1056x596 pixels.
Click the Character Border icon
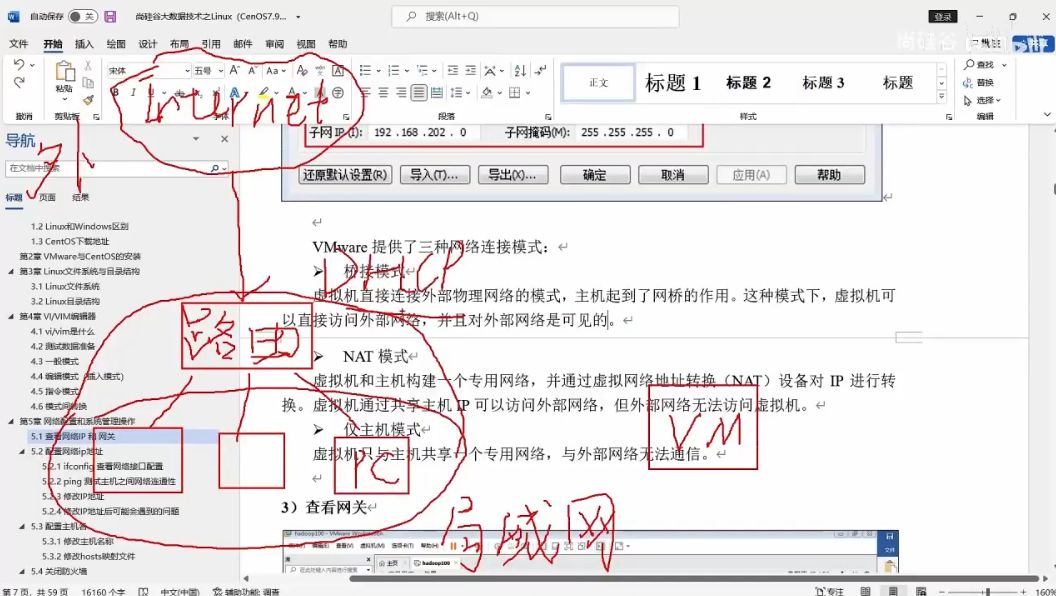point(338,70)
